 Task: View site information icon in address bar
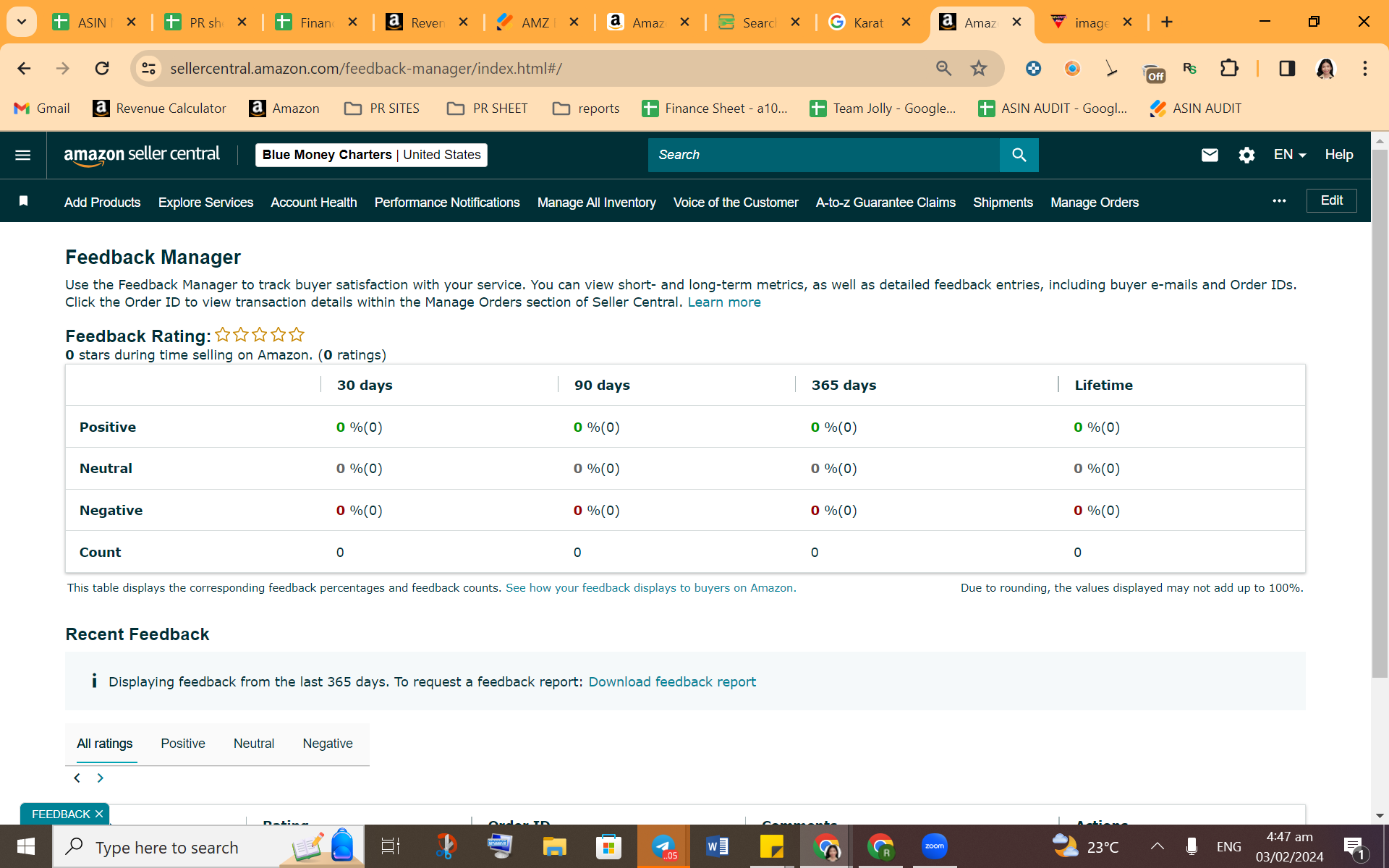tap(148, 68)
